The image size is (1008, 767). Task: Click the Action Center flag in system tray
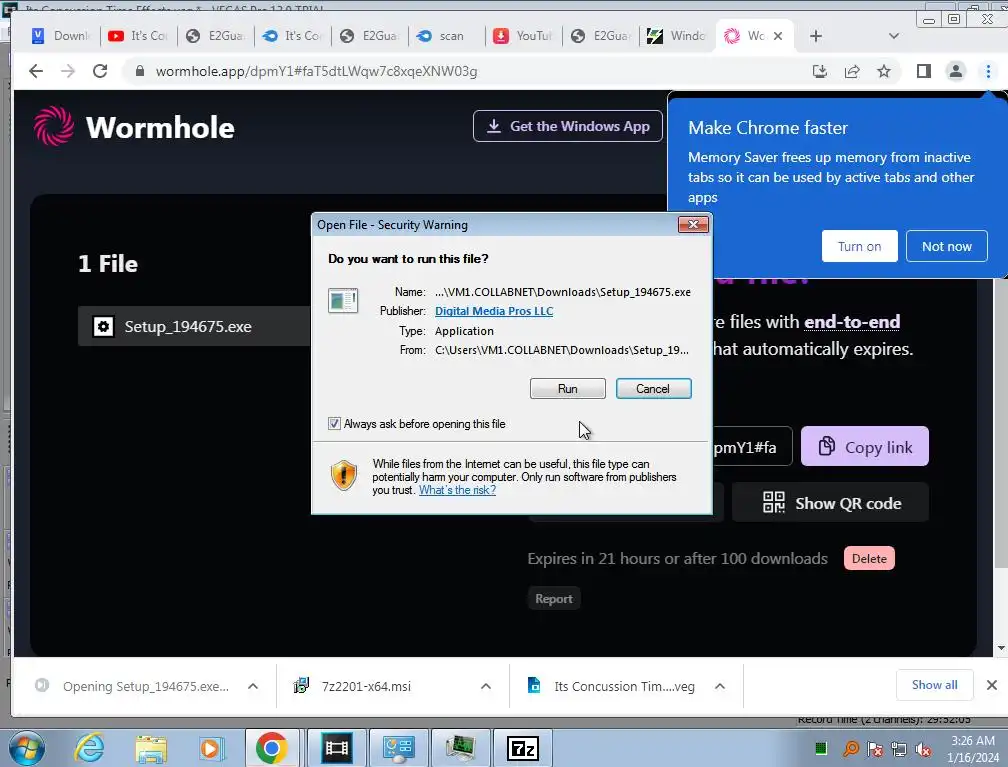coord(875,749)
